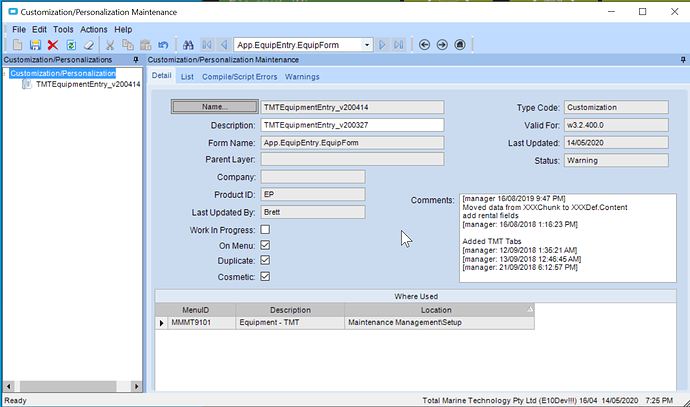Click into the Description text field
Viewport: 690px width, 407px height.
click(x=351, y=125)
